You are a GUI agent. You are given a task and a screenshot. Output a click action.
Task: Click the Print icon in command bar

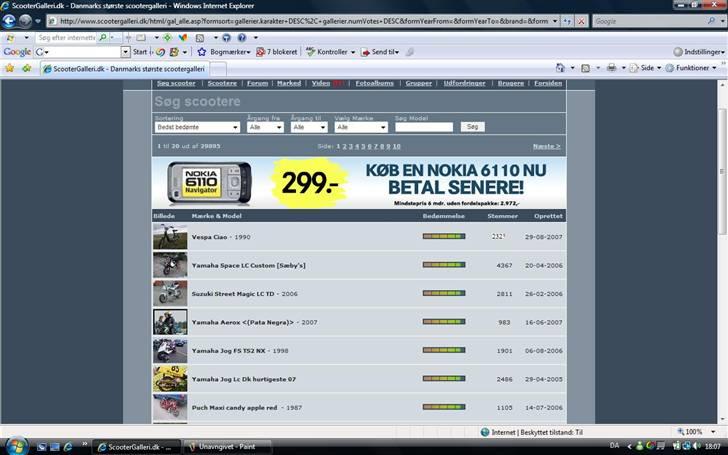pos(610,68)
